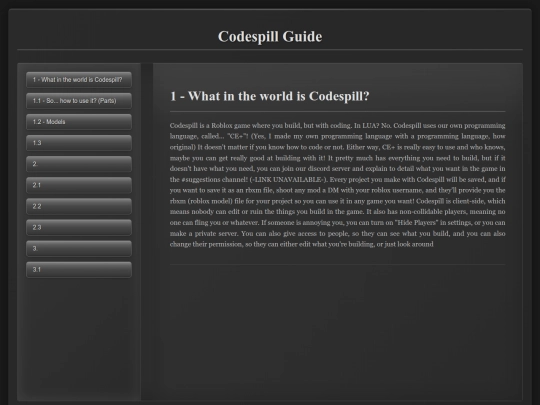Open sidebar section 3.

(79, 248)
